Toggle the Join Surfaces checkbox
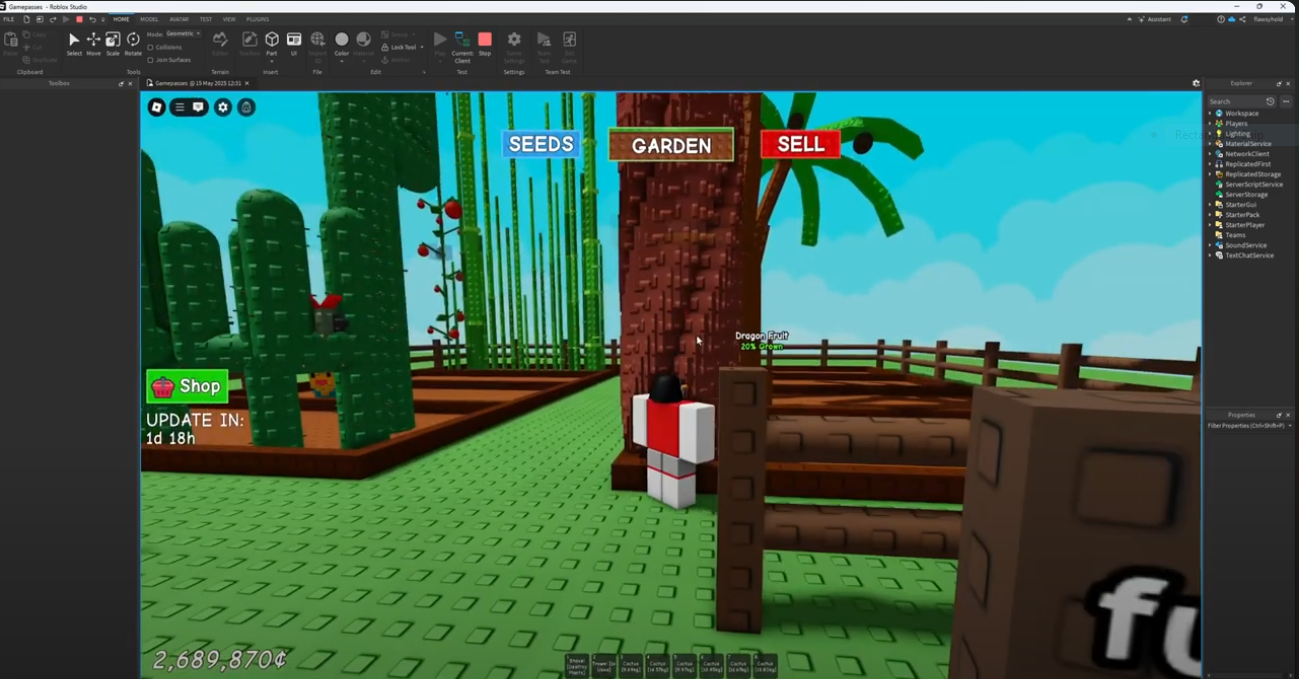 click(x=150, y=60)
